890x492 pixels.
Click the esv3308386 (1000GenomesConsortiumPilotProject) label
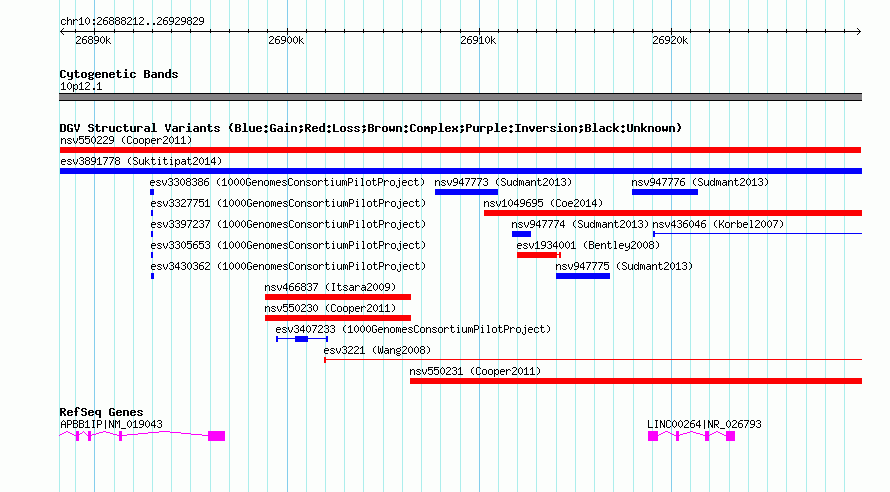pos(287,182)
